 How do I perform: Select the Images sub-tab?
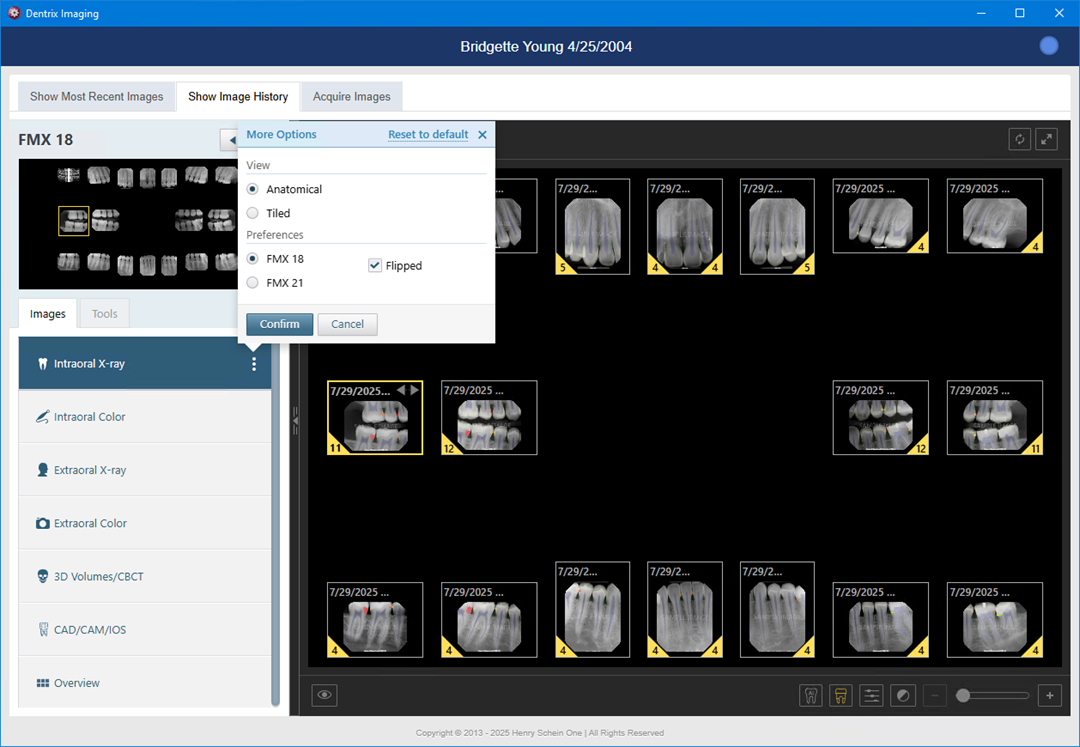click(48, 314)
